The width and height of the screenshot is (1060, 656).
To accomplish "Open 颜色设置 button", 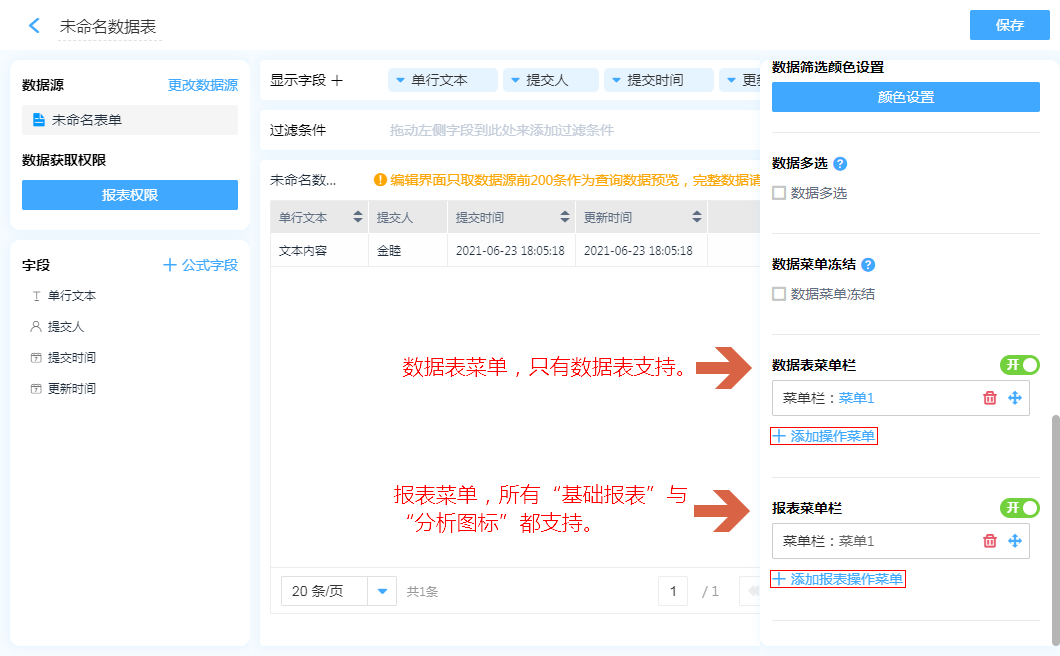I will [905, 98].
